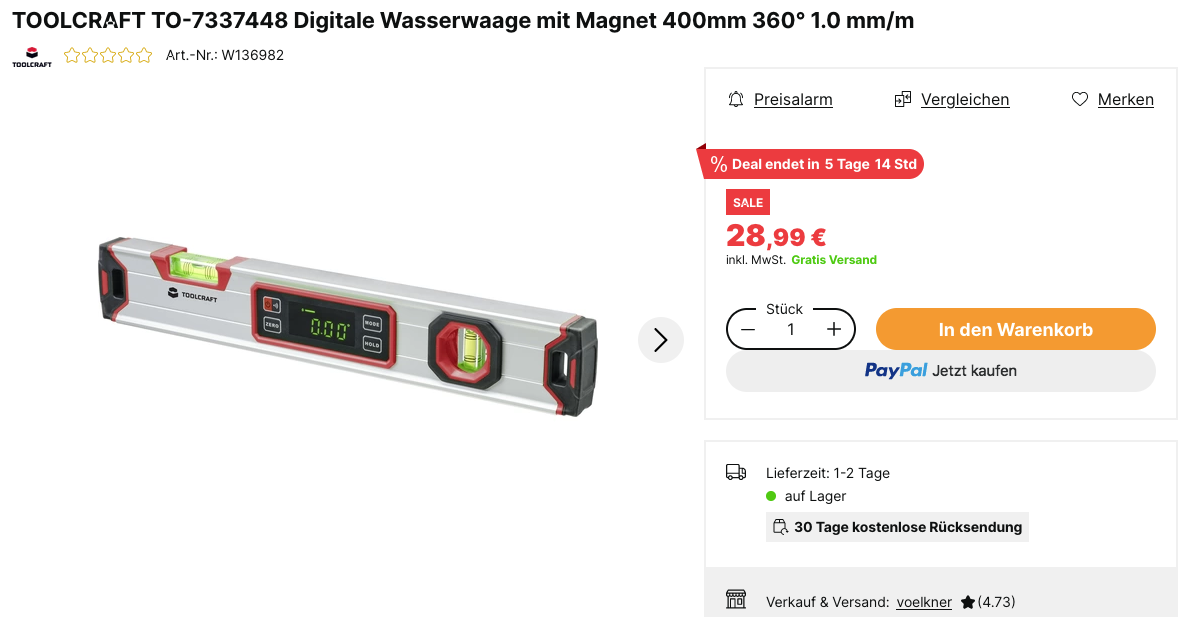
Task: Click the five-star rating row
Action: tap(108, 55)
